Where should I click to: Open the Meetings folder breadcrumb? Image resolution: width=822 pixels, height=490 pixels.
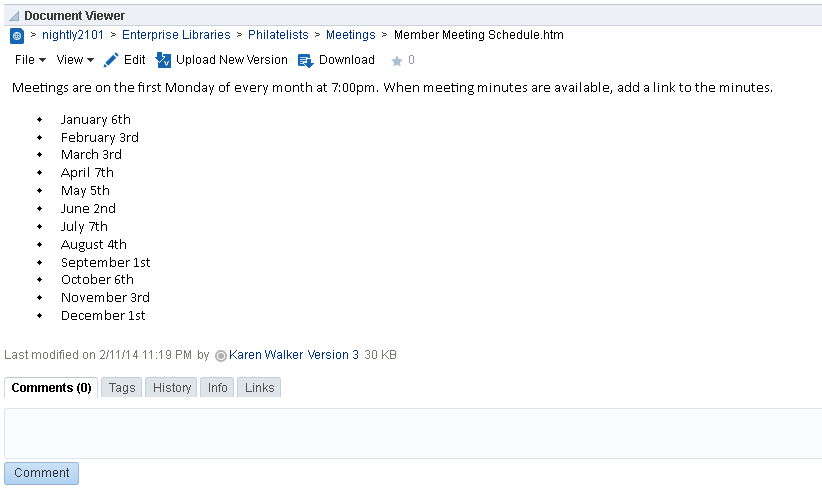pos(351,35)
